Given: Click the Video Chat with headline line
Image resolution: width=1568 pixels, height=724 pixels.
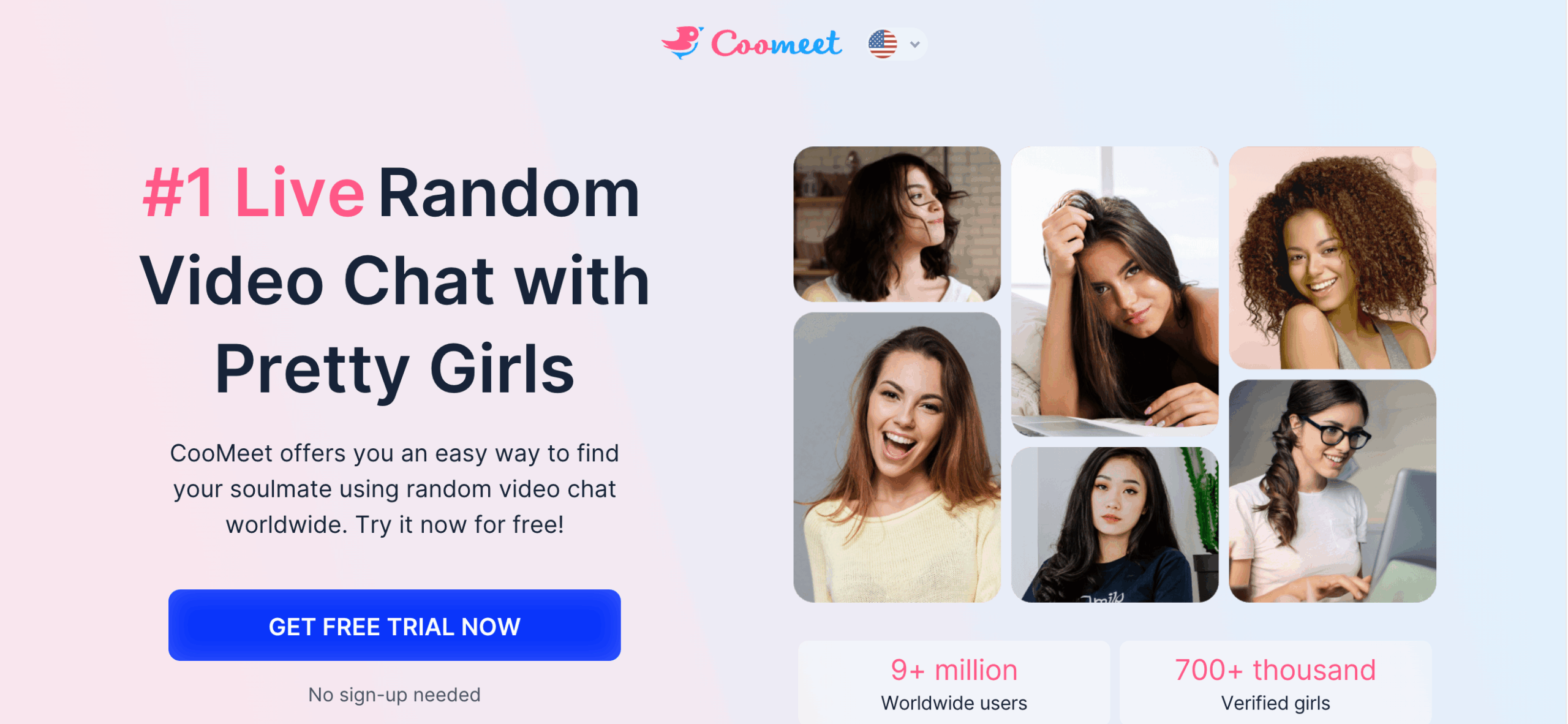Looking at the screenshot, I should [x=394, y=281].
